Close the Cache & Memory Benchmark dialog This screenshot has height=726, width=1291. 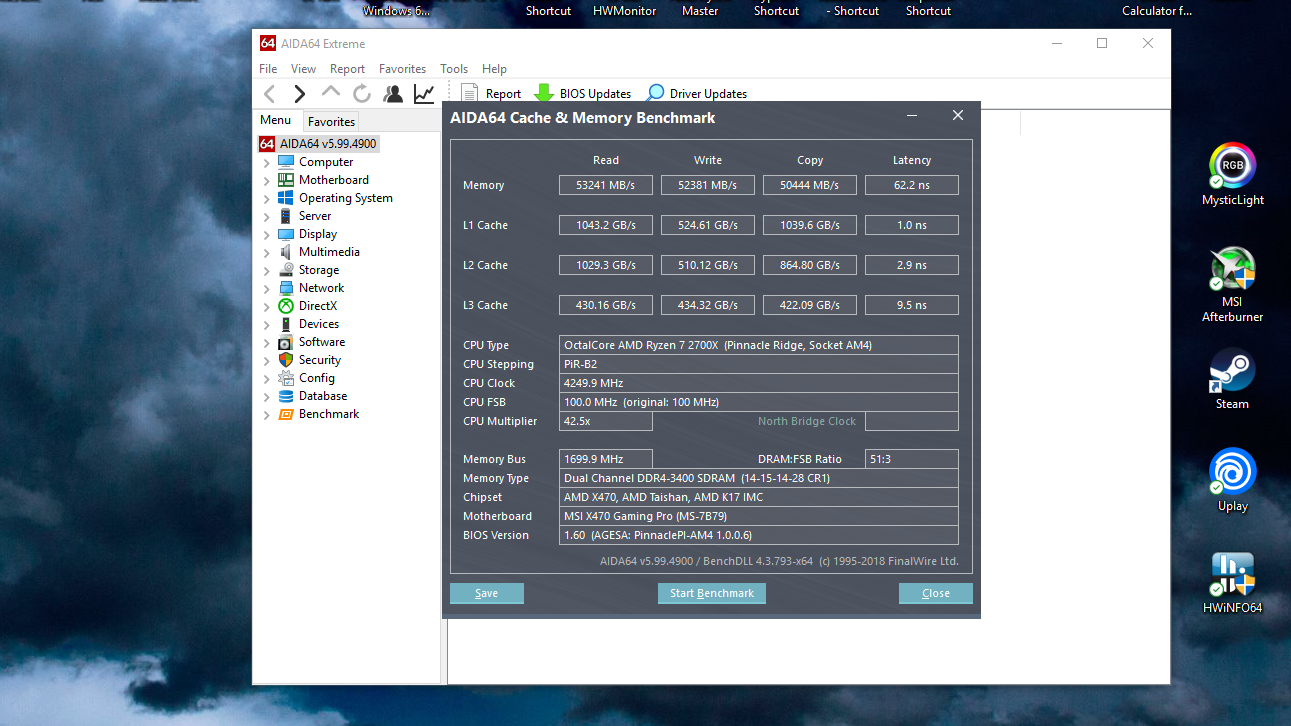(958, 116)
